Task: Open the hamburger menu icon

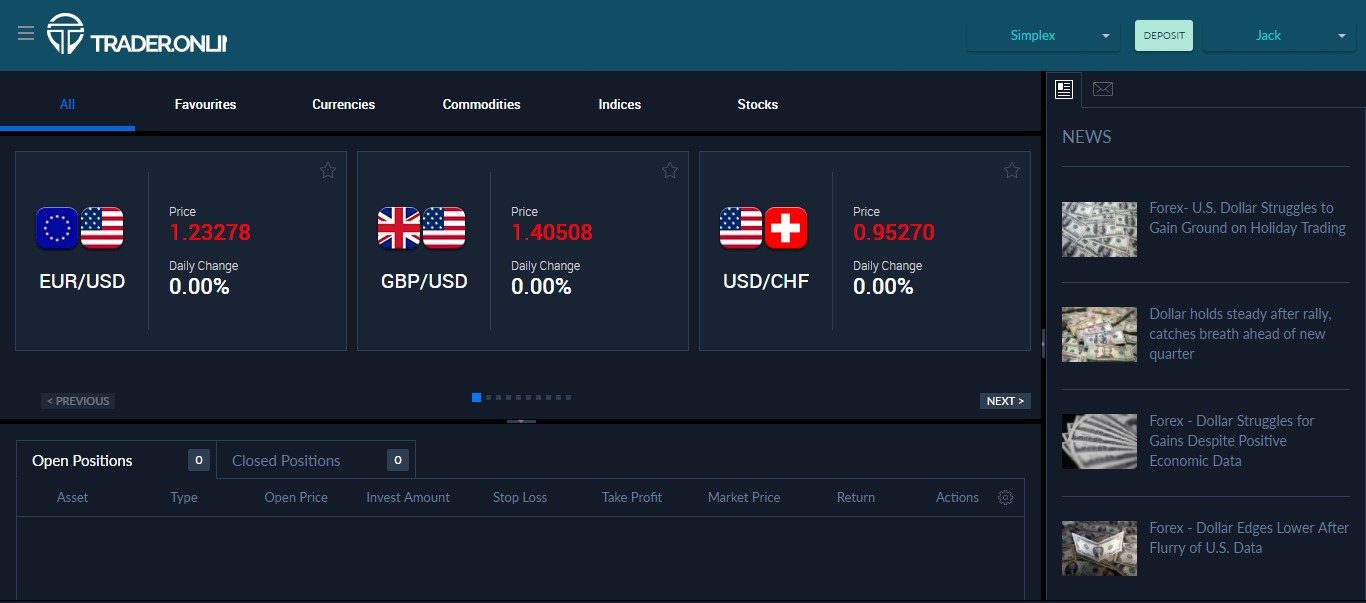Action: tap(26, 34)
